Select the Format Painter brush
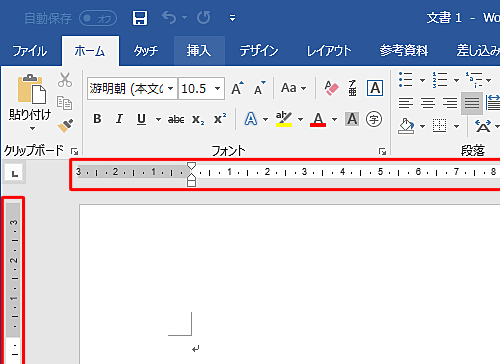Screen dimensions: 500x364 coord(65,126)
